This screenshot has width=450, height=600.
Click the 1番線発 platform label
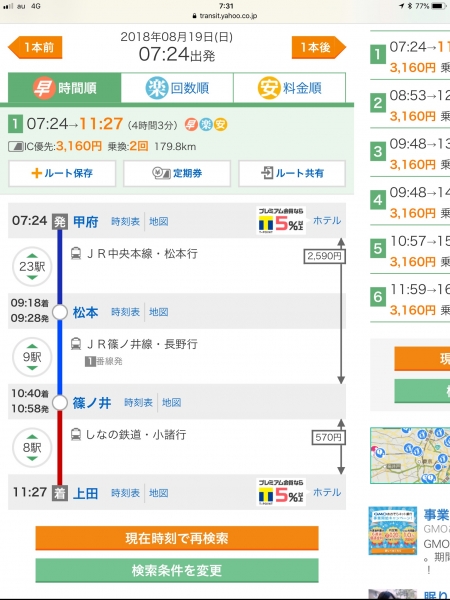click(x=104, y=361)
